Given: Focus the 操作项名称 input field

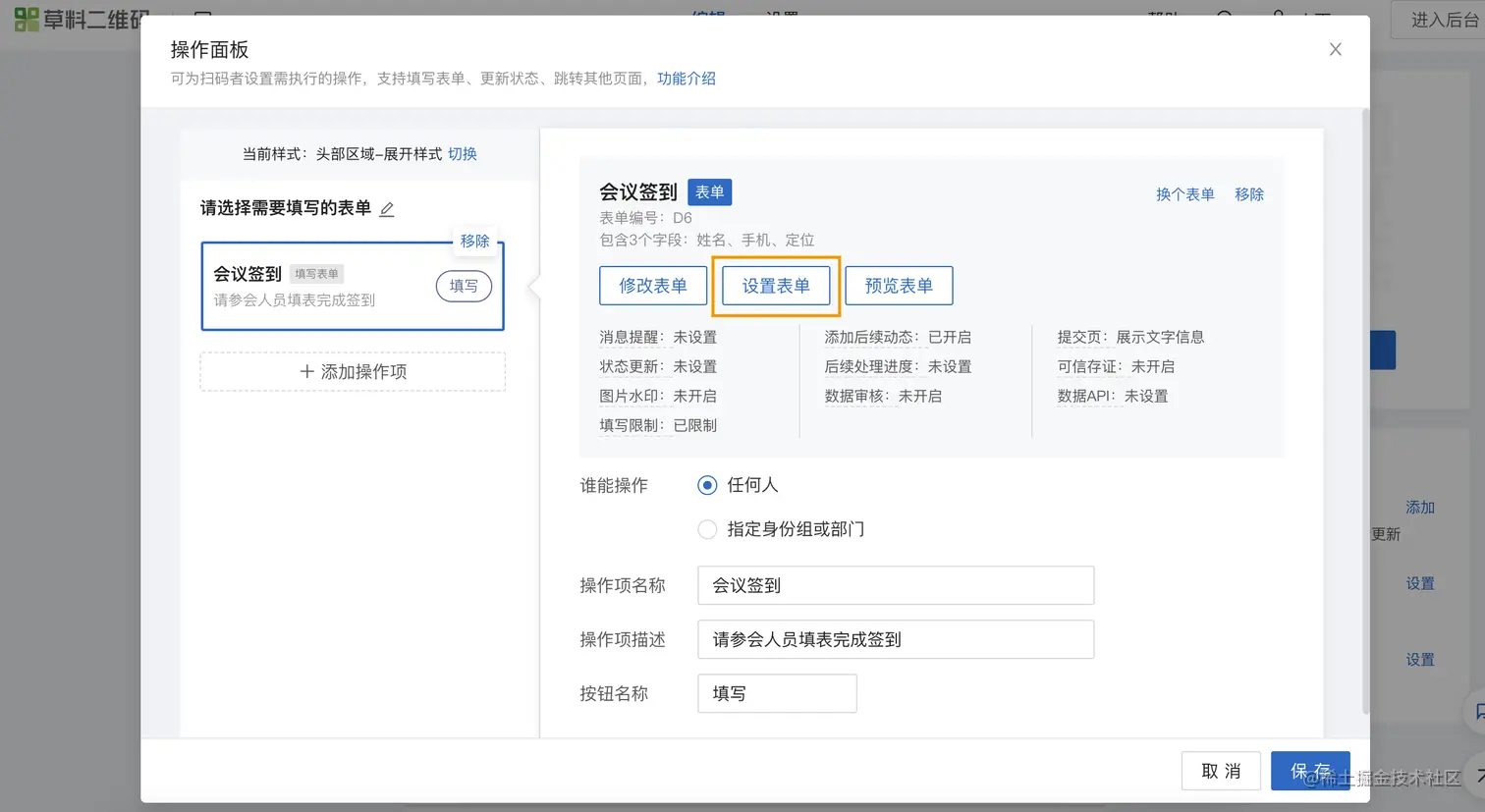Looking at the screenshot, I should click(x=896, y=585).
